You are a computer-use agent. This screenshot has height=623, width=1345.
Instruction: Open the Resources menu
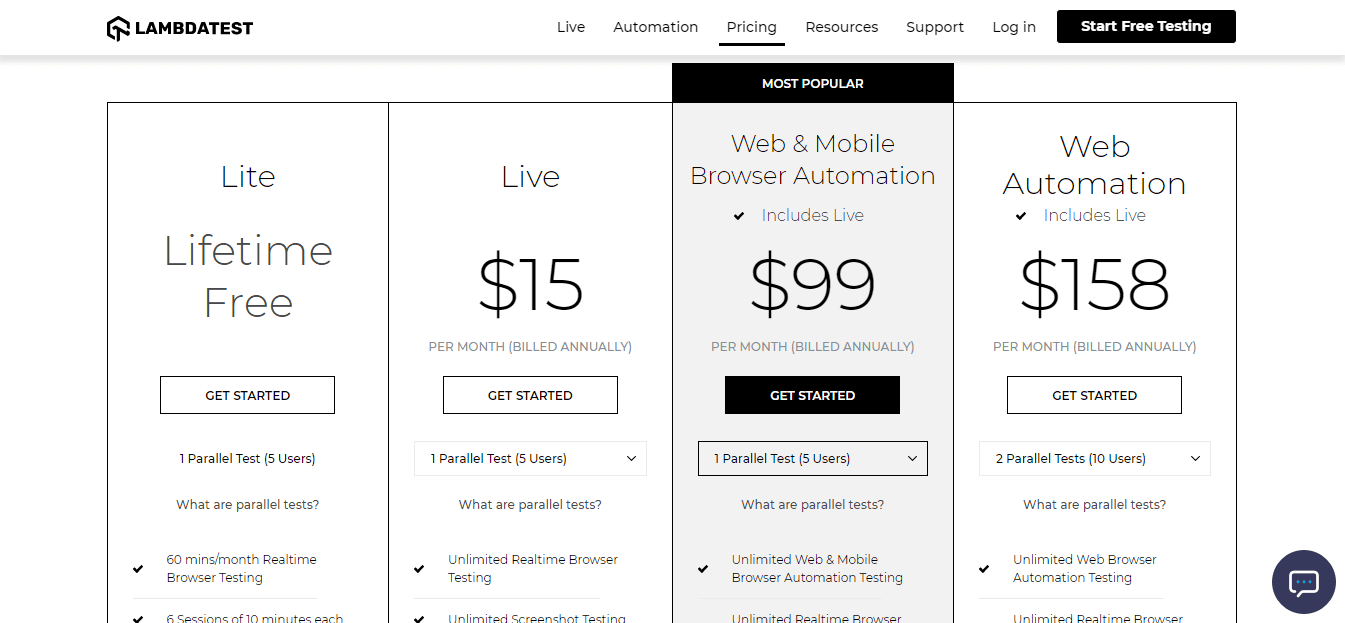(x=841, y=27)
